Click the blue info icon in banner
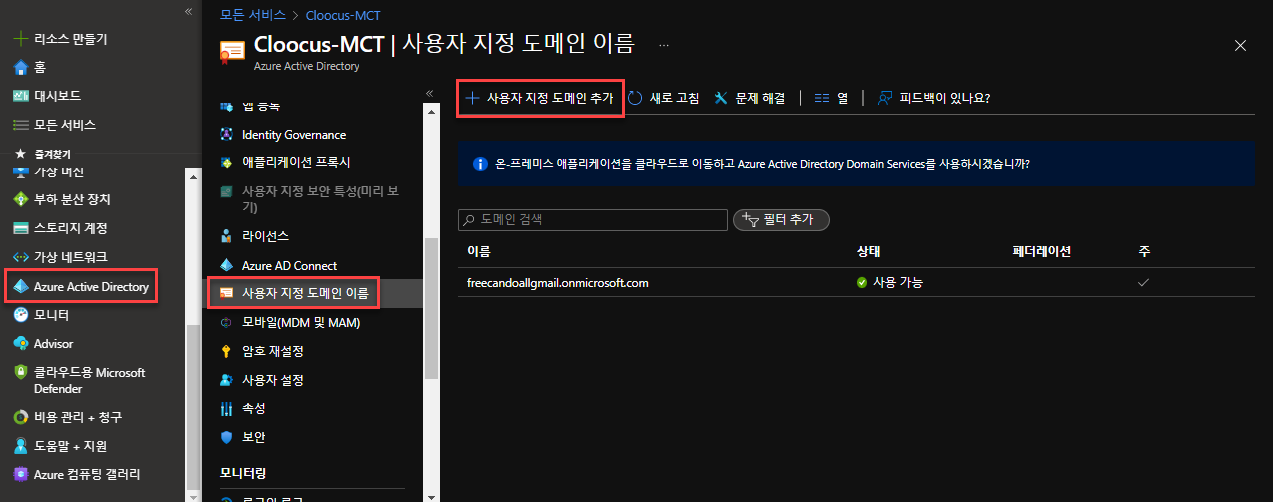 click(478, 163)
